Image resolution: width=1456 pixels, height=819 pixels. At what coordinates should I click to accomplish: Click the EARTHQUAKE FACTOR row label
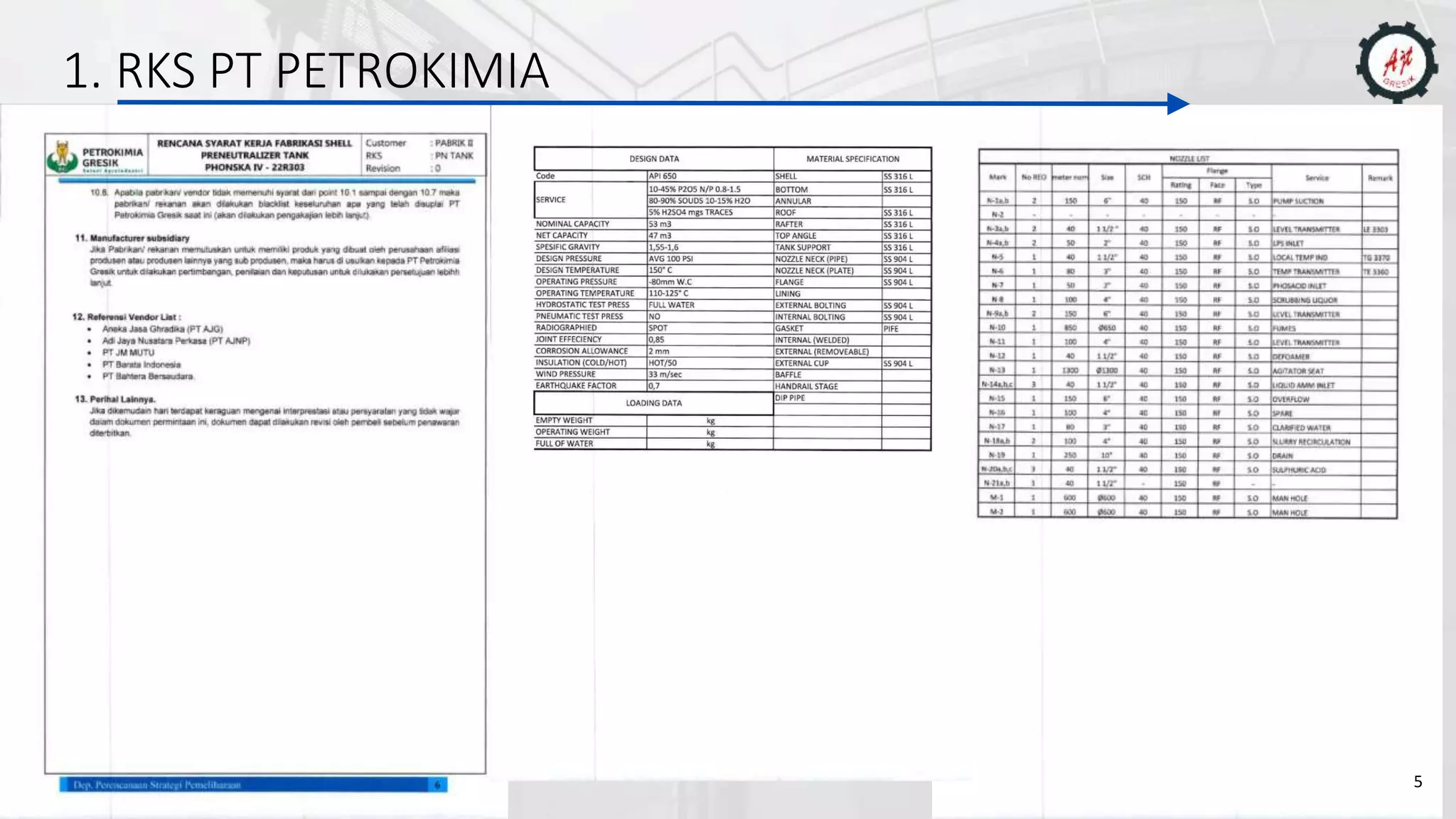tap(576, 386)
